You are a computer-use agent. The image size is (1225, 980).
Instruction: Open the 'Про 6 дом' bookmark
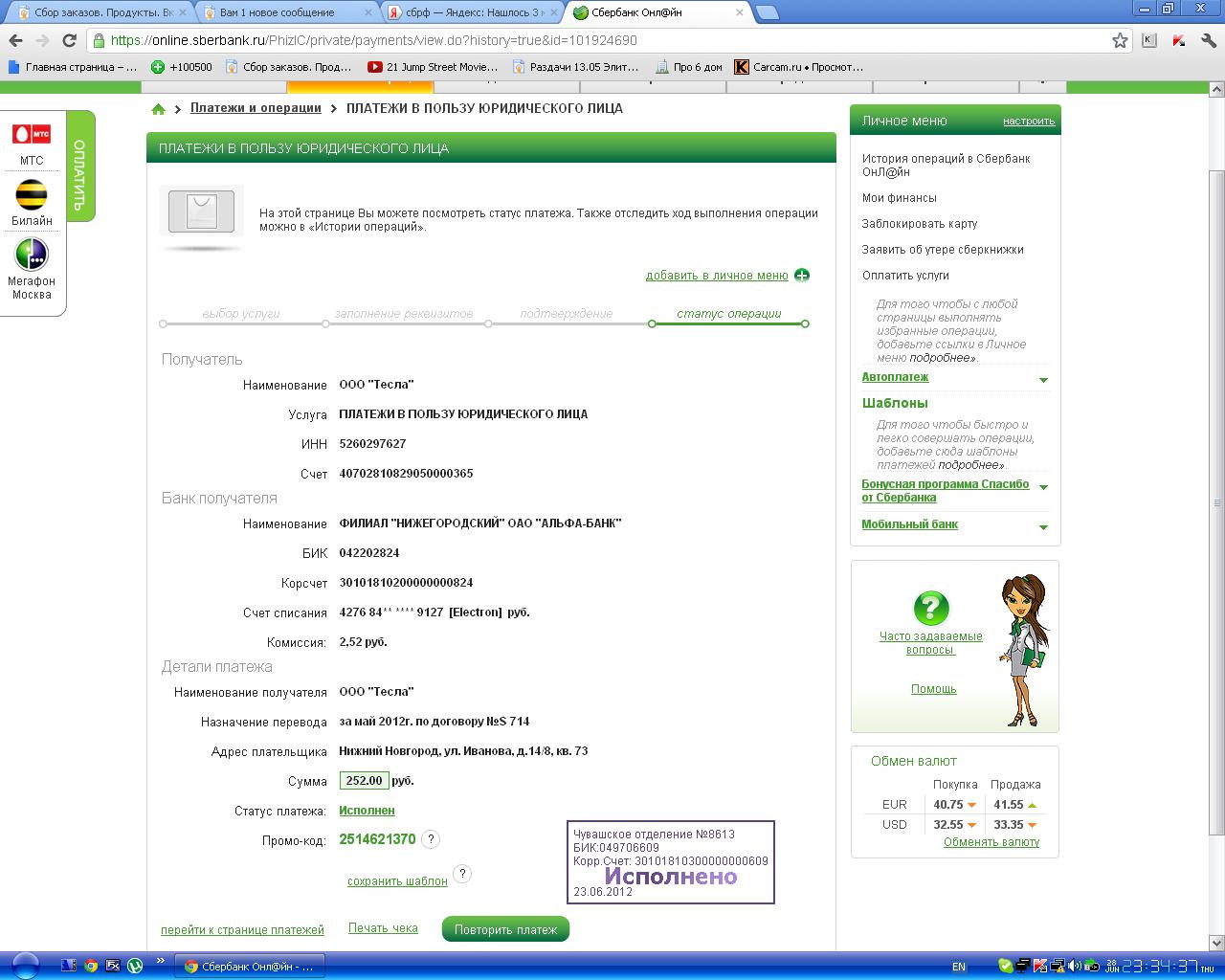pyautogui.click(x=689, y=67)
